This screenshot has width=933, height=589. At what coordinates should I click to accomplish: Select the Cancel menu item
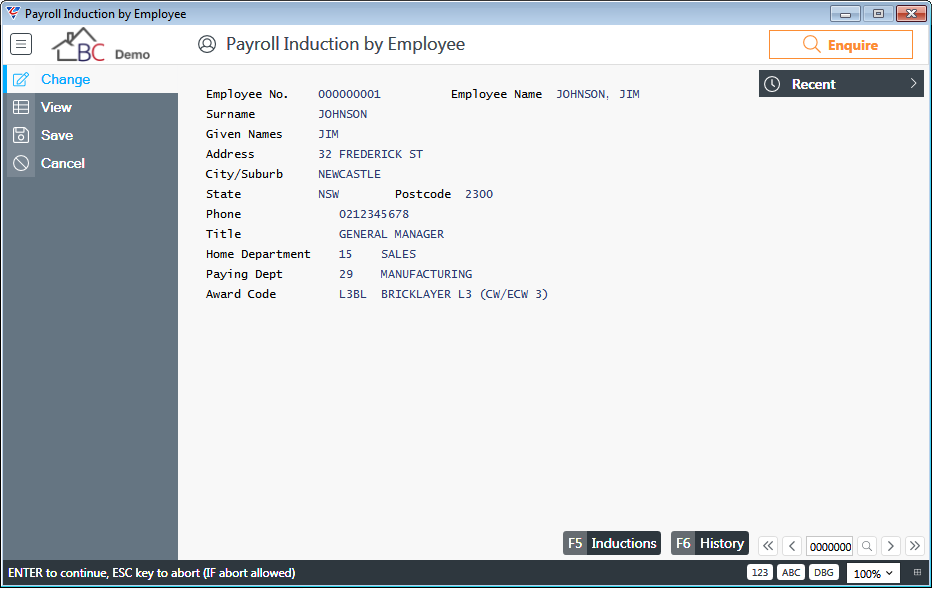coord(90,163)
